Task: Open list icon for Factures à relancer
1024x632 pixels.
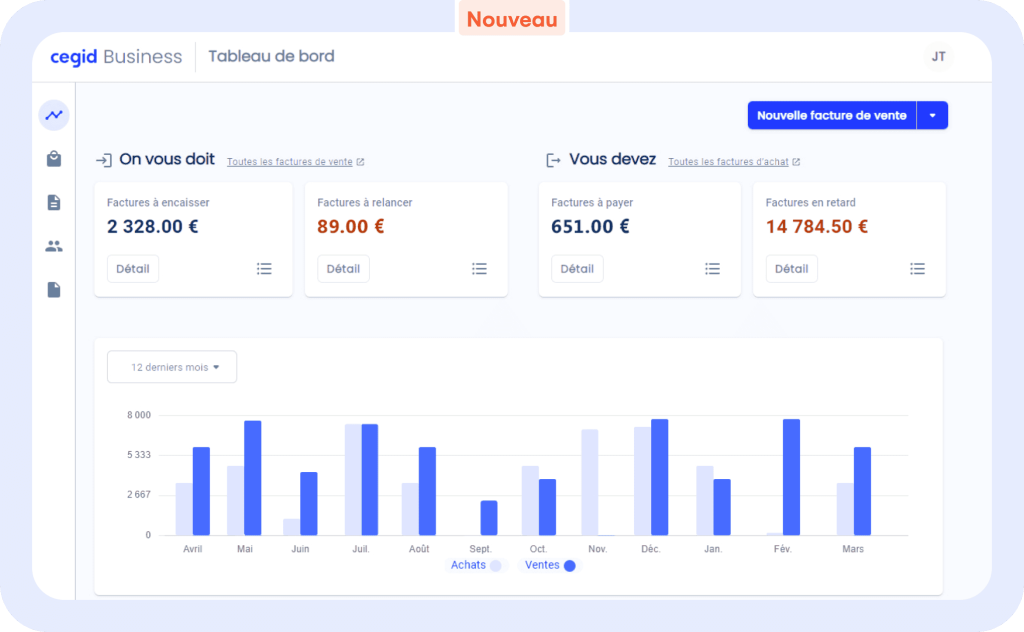Action: 480,269
